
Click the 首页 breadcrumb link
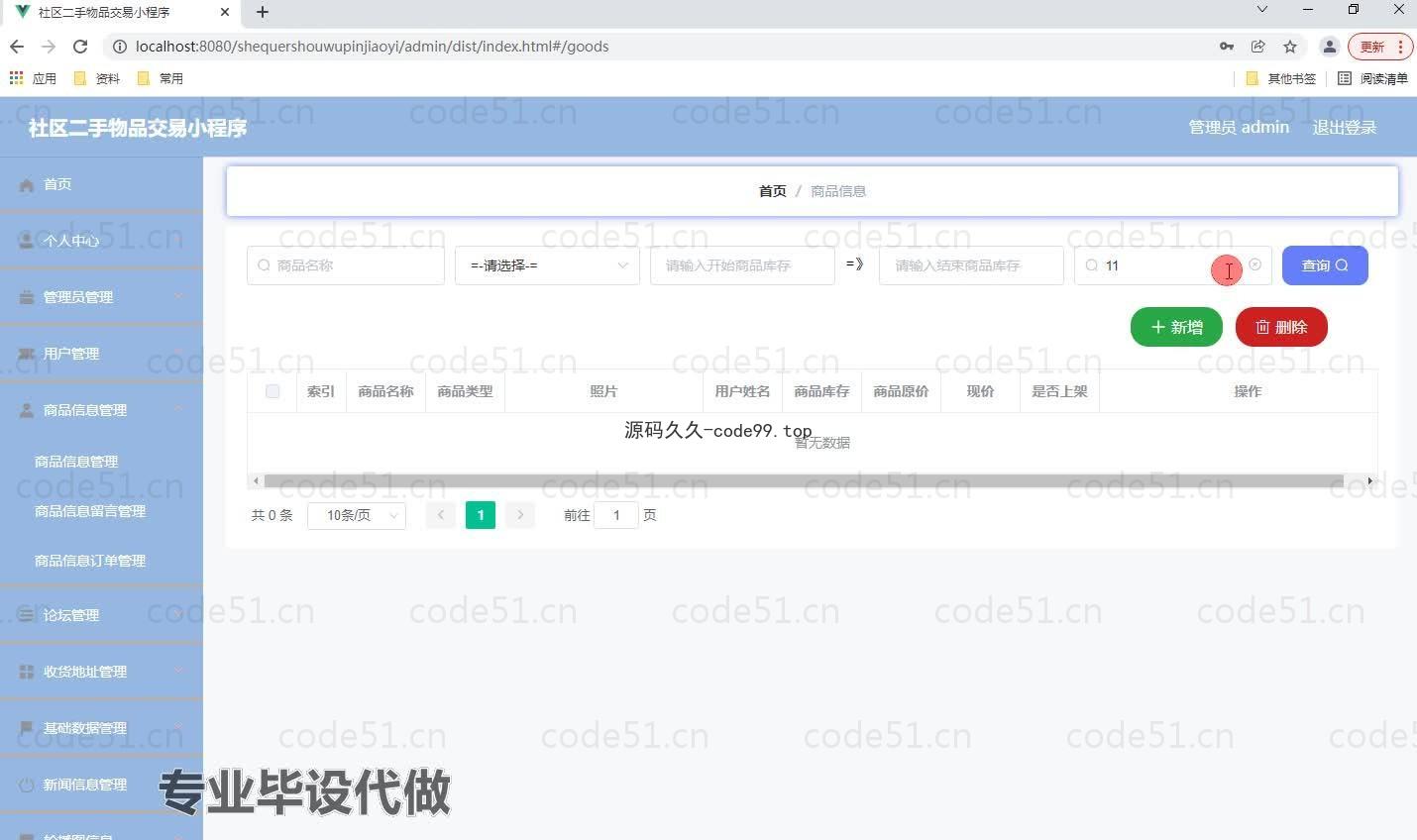click(773, 191)
